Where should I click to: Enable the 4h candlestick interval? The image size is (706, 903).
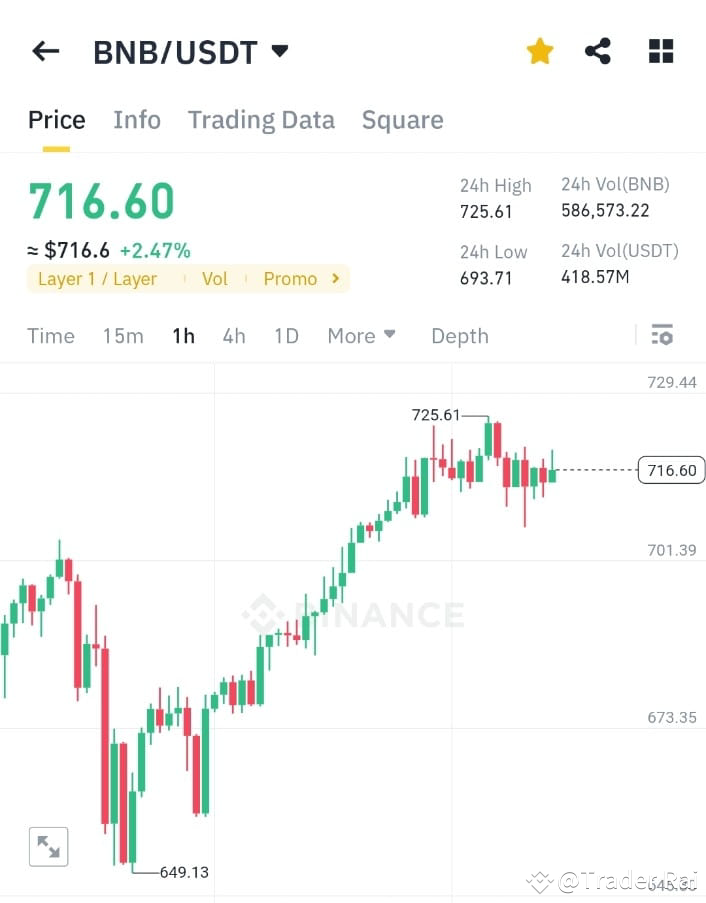(x=234, y=336)
